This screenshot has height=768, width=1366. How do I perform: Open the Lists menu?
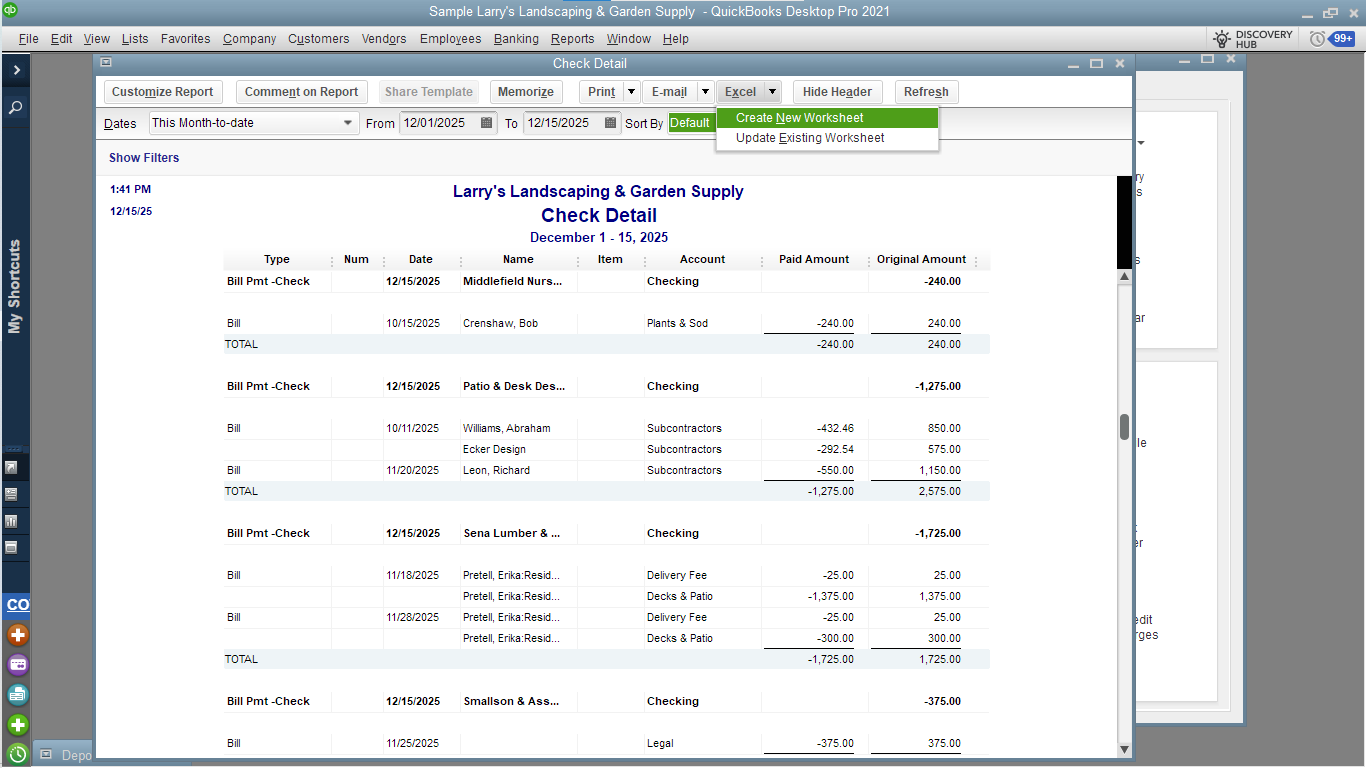click(x=135, y=39)
